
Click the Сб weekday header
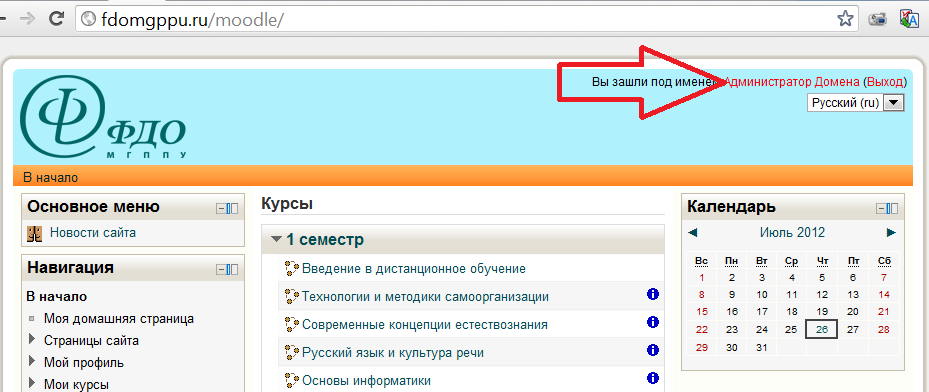[x=884, y=261]
